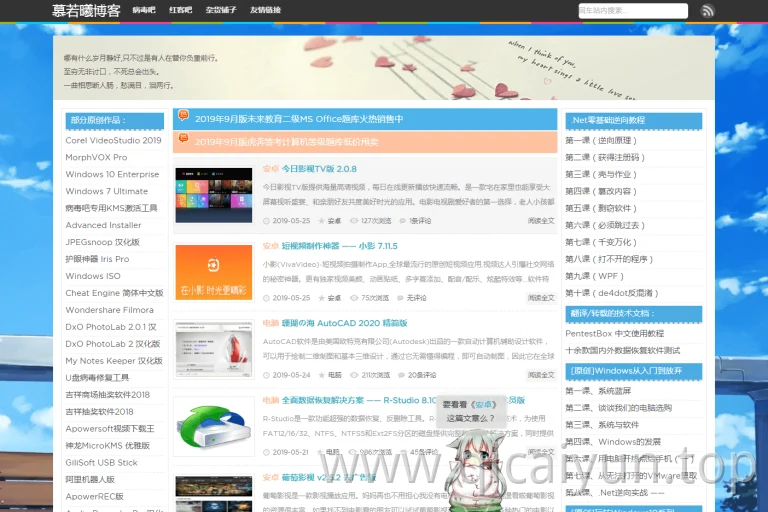Viewport: 768px width, 512px height.
Task: Open the PentestBox 中文使用教程 link
Action: (615, 334)
